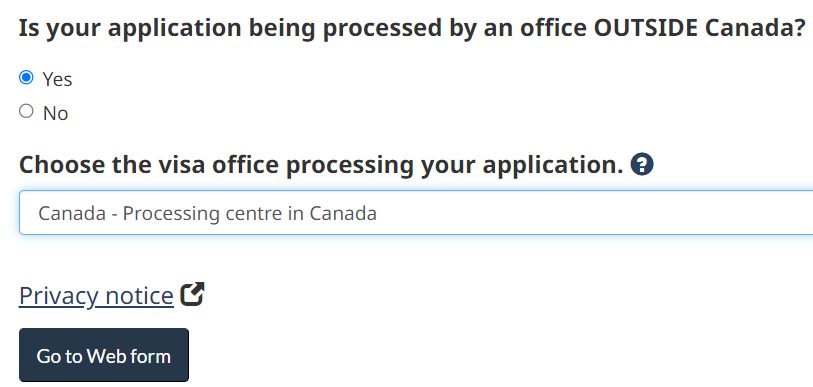Open the visa office dropdown
The height and width of the screenshot is (387, 813).
[416, 213]
